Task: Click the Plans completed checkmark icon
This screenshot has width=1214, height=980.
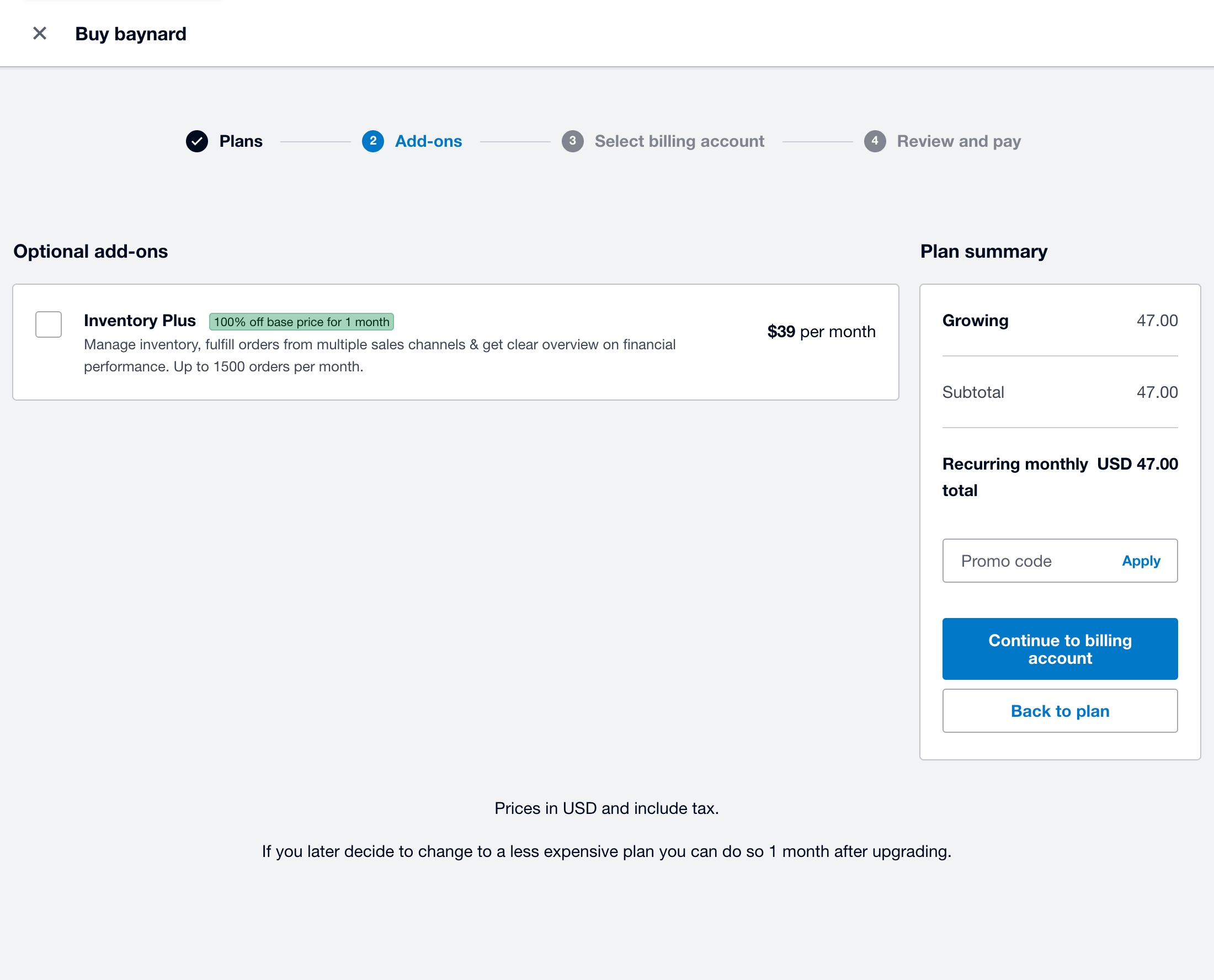Action: pos(196,142)
